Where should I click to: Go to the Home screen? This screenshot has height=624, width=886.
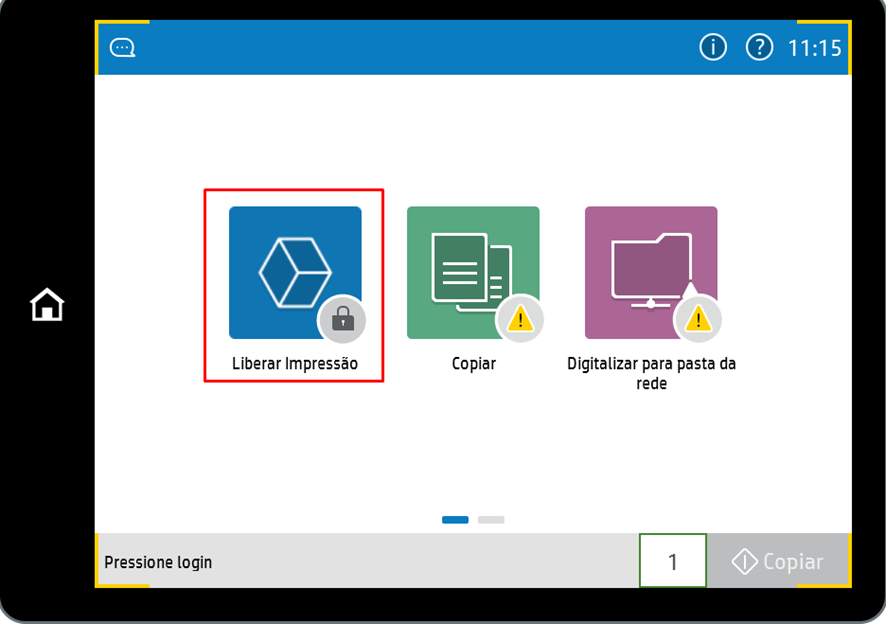point(47,305)
